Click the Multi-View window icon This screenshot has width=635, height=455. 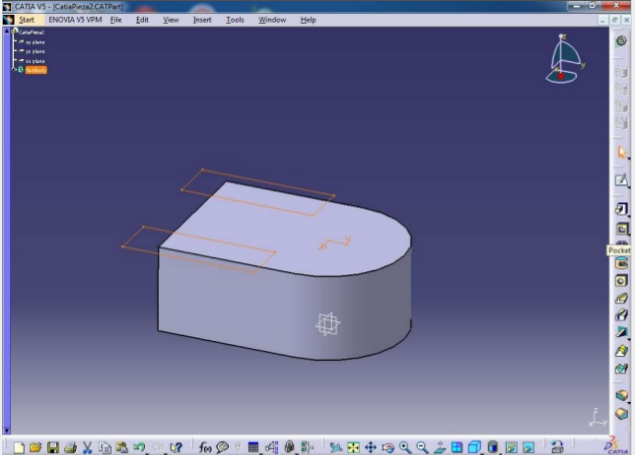click(x=457, y=447)
